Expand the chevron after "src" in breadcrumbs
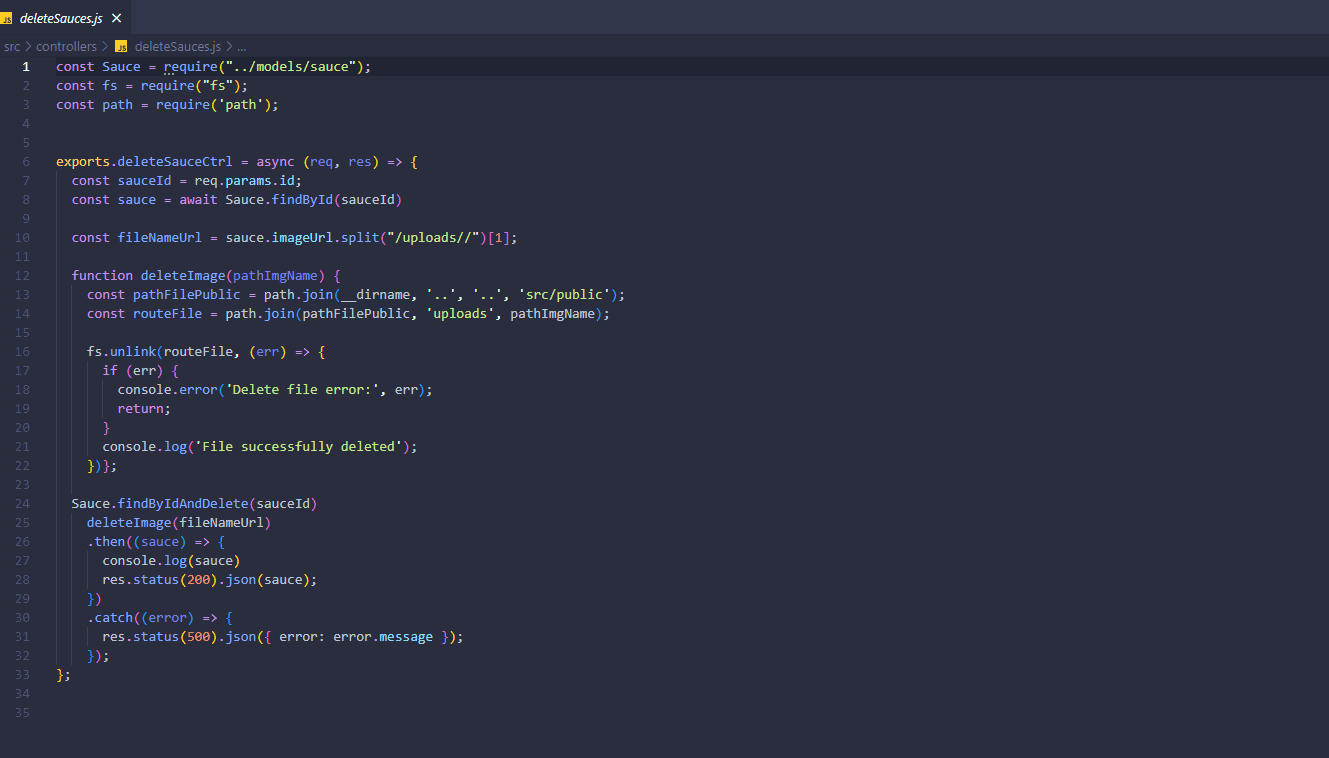The width and height of the screenshot is (1329, 758). click(x=30, y=45)
